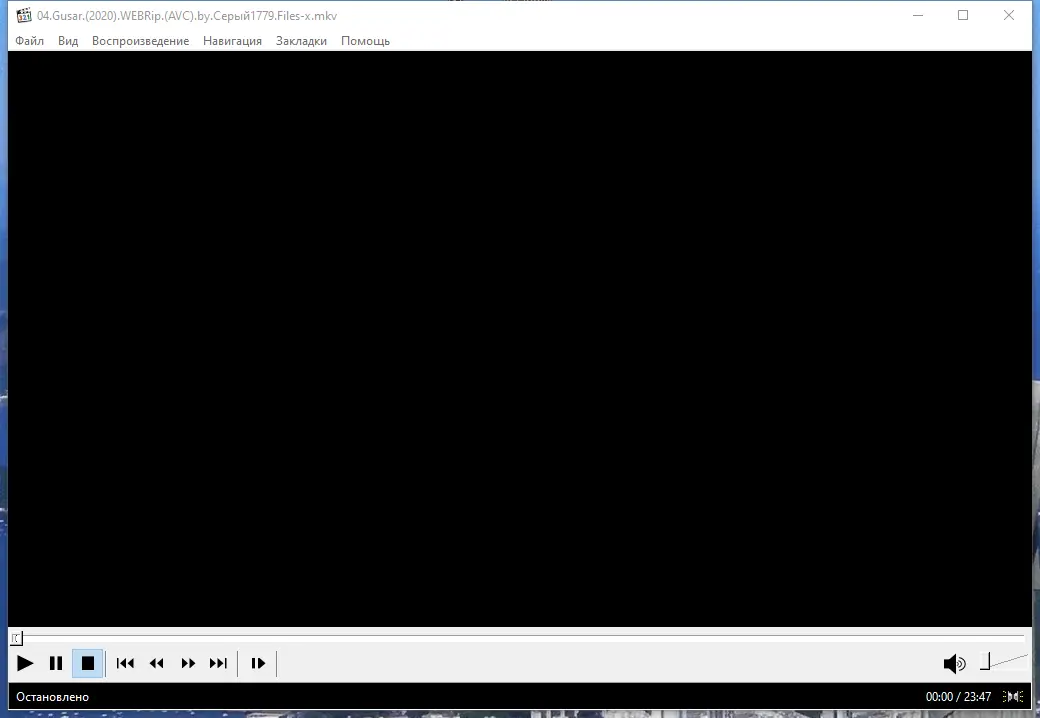Open the Навигация menu
1040x718 pixels.
click(232, 41)
